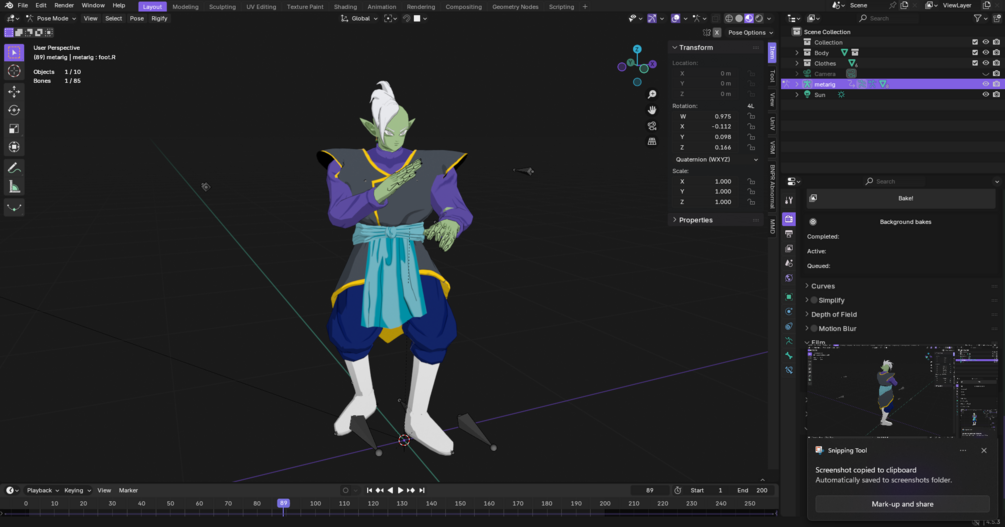Open the Tool properties tab icon
This screenshot has width=1005, height=527.
click(x=789, y=200)
